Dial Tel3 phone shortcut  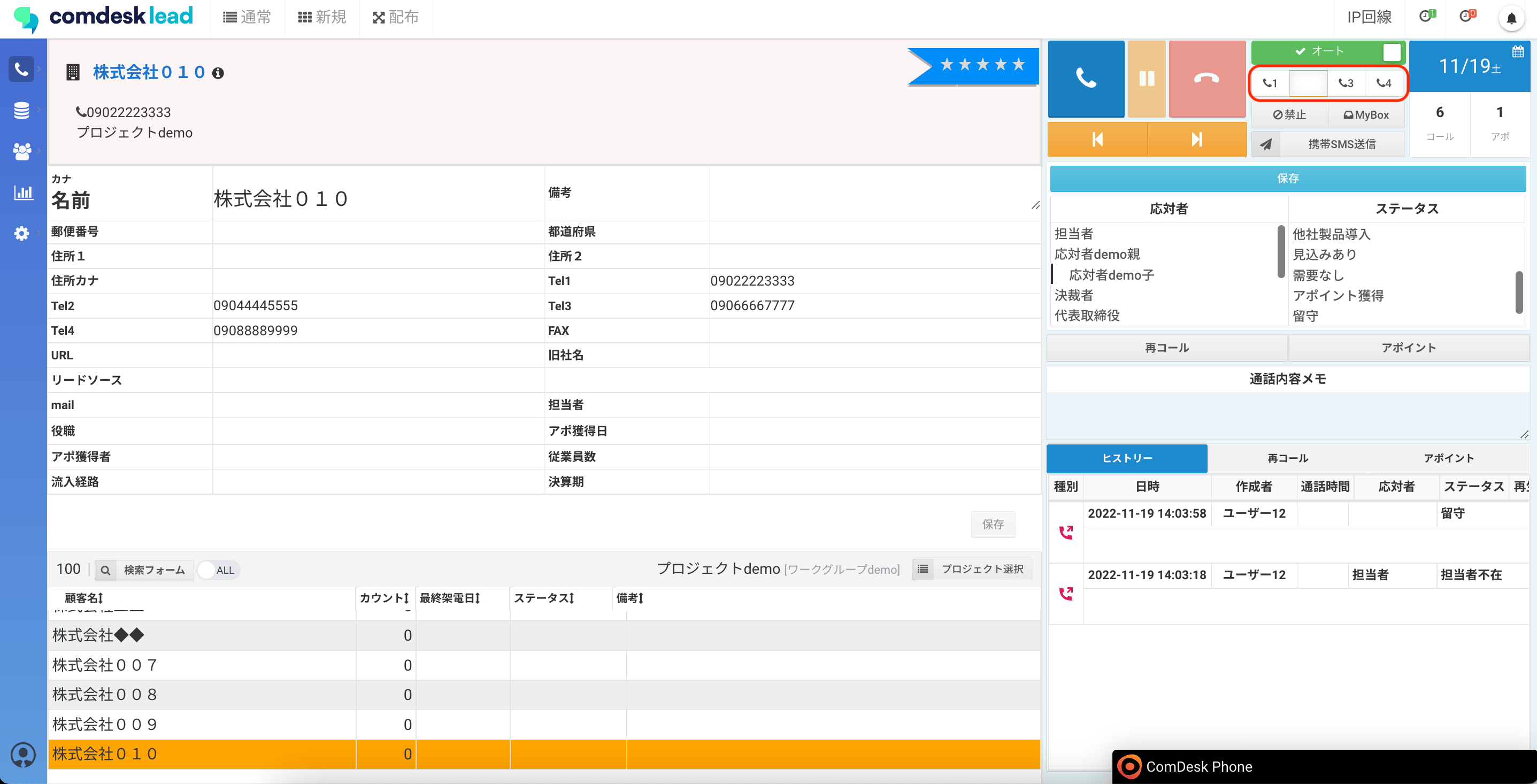point(1346,83)
